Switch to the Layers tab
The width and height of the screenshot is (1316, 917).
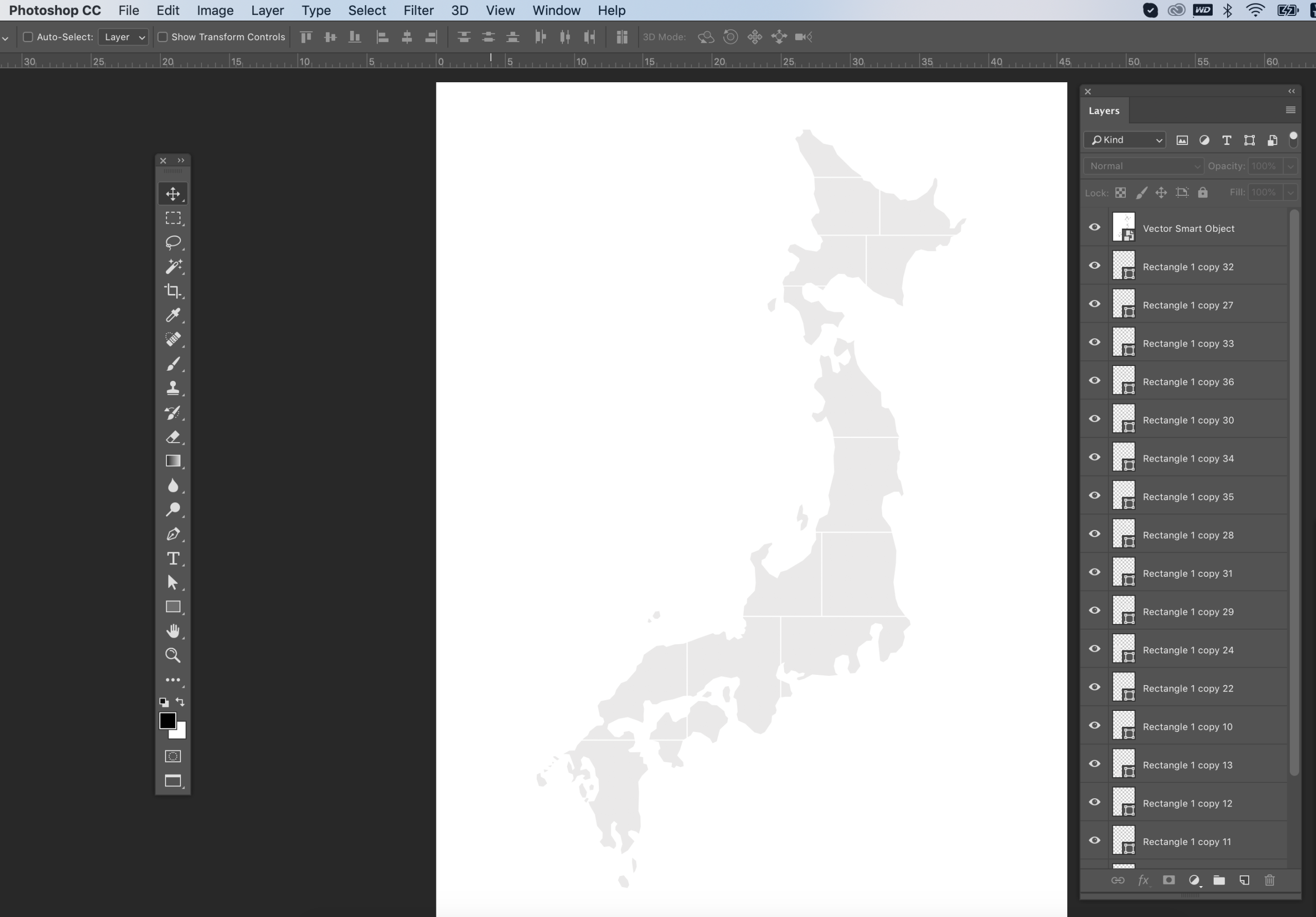coord(1104,111)
